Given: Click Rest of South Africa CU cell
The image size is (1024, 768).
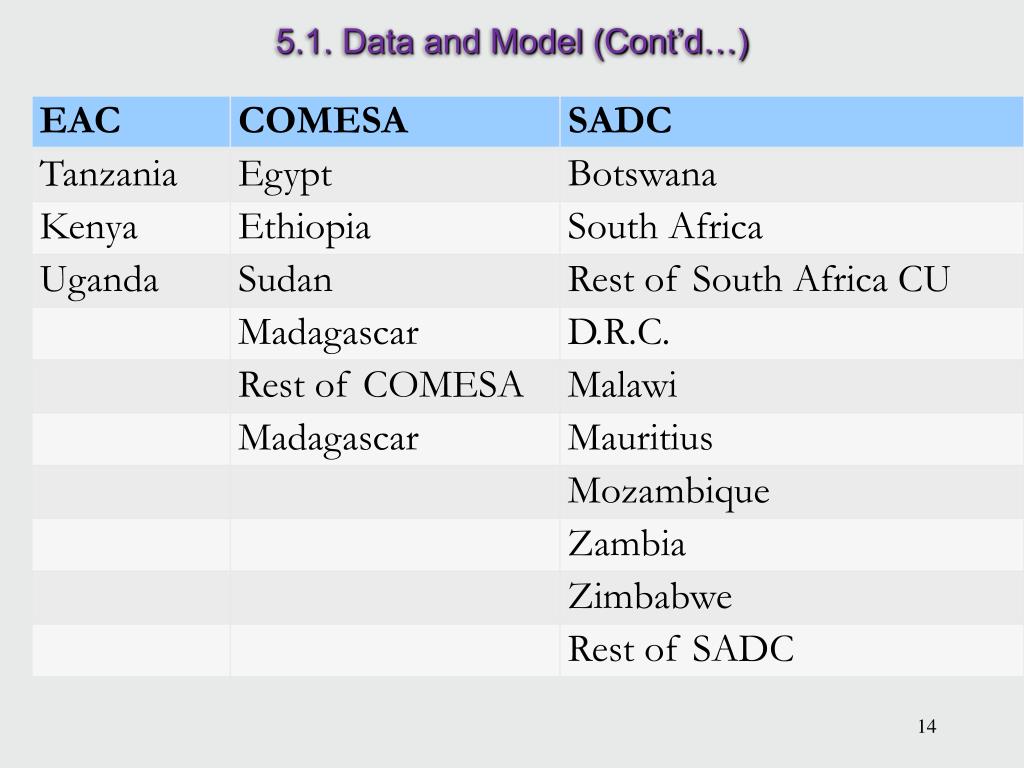Looking at the screenshot, I should point(792,280).
